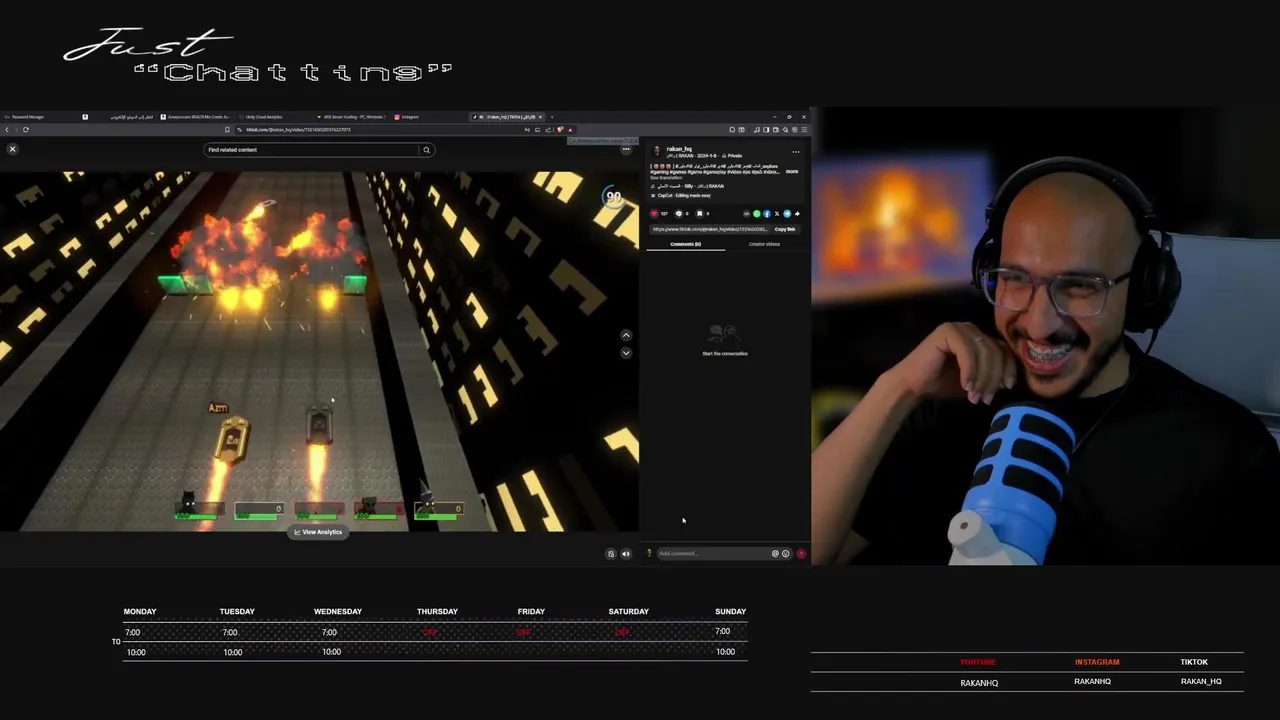The height and width of the screenshot is (720, 1280).
Task: Expand the caption with more
Action: (792, 171)
